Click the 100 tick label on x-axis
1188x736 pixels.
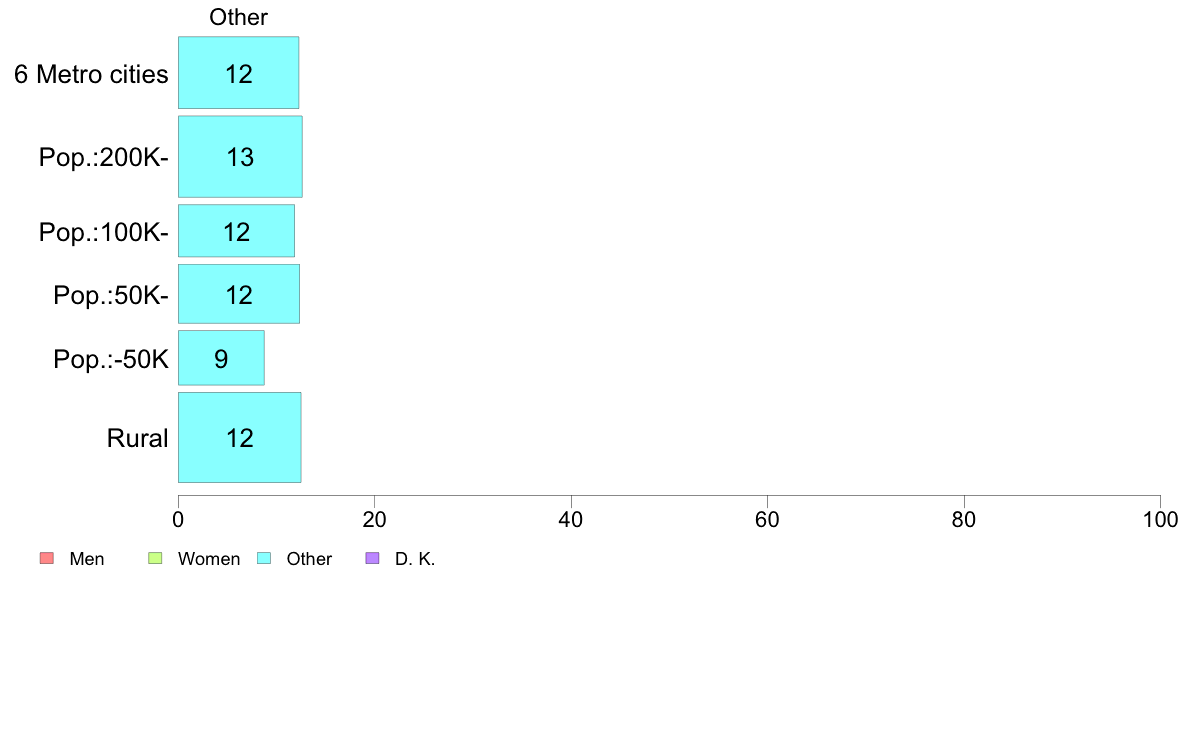click(x=1160, y=520)
